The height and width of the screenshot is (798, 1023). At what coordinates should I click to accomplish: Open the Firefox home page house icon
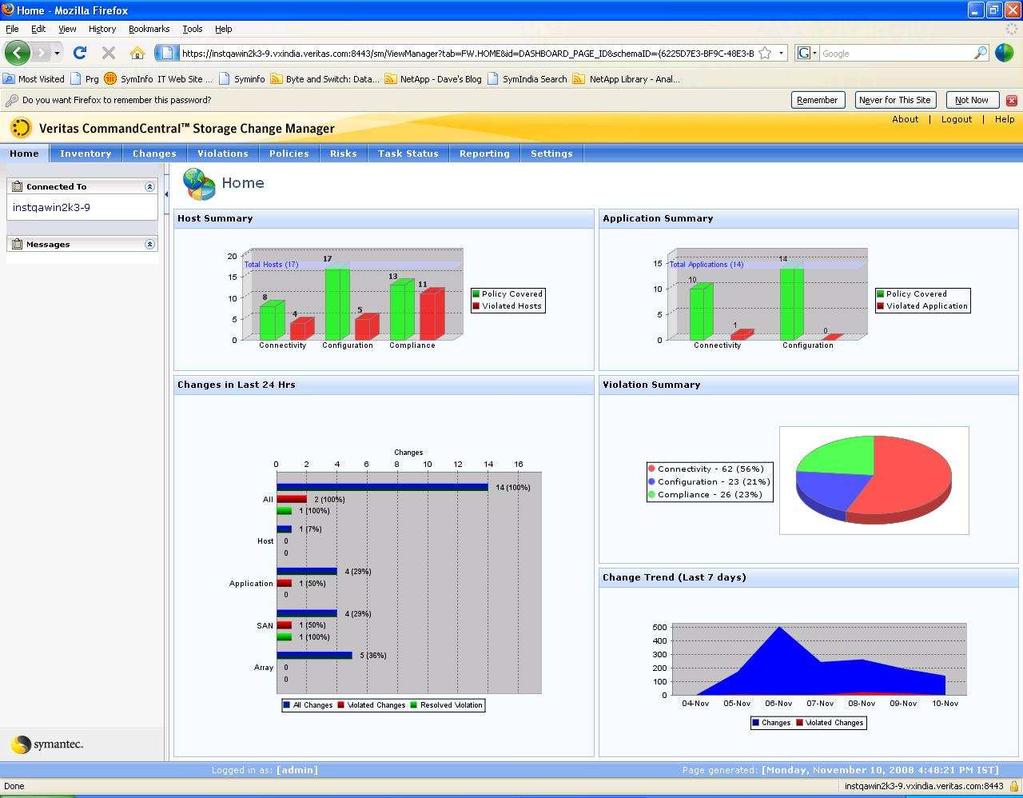[x=137, y=53]
